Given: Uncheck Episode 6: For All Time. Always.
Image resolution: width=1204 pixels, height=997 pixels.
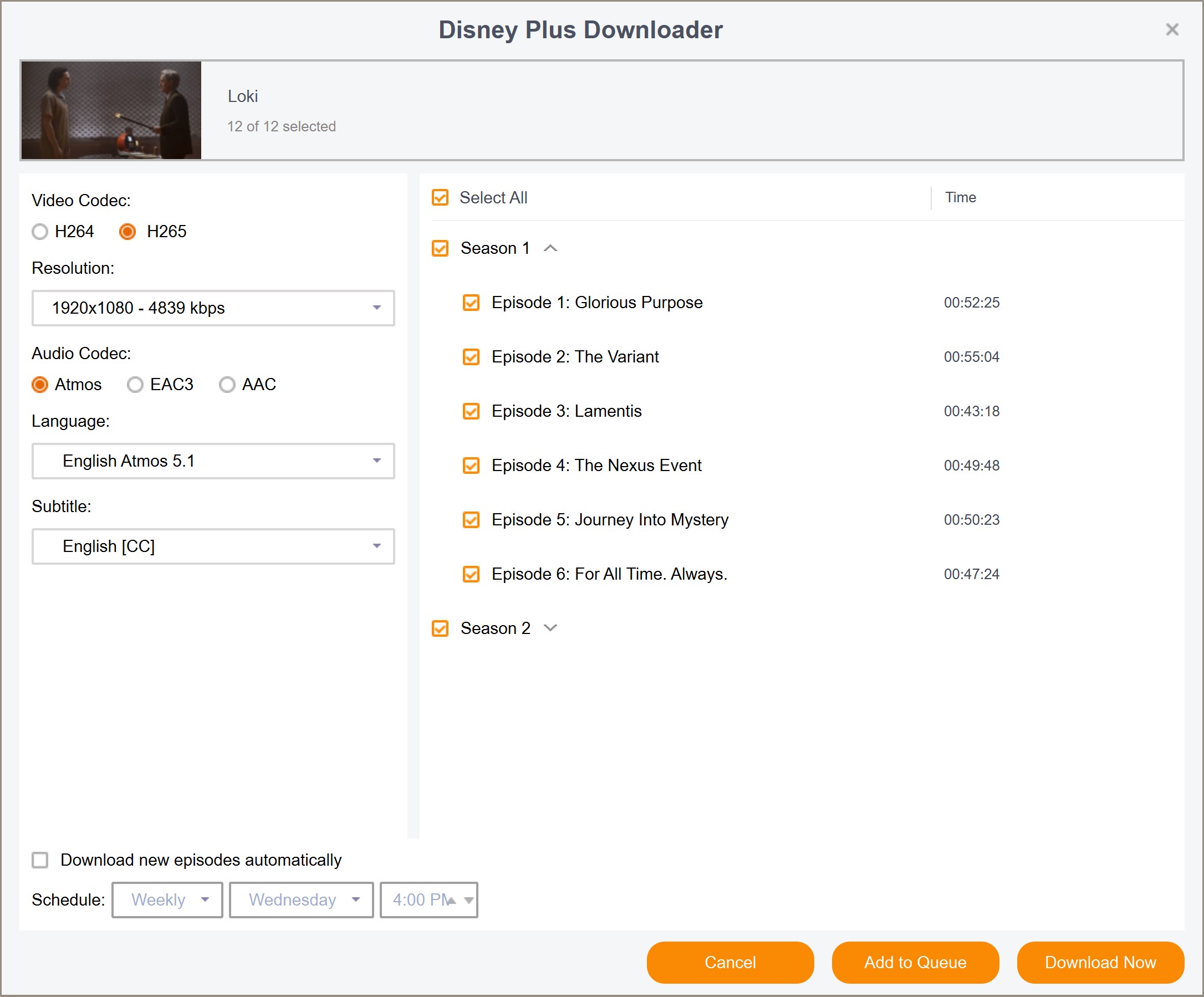Looking at the screenshot, I should (471, 574).
